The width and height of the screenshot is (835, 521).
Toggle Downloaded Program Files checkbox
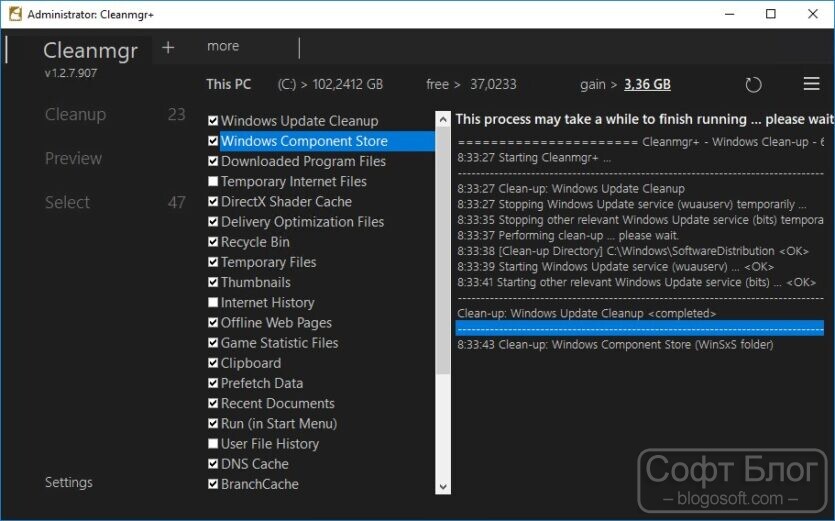[x=213, y=161]
